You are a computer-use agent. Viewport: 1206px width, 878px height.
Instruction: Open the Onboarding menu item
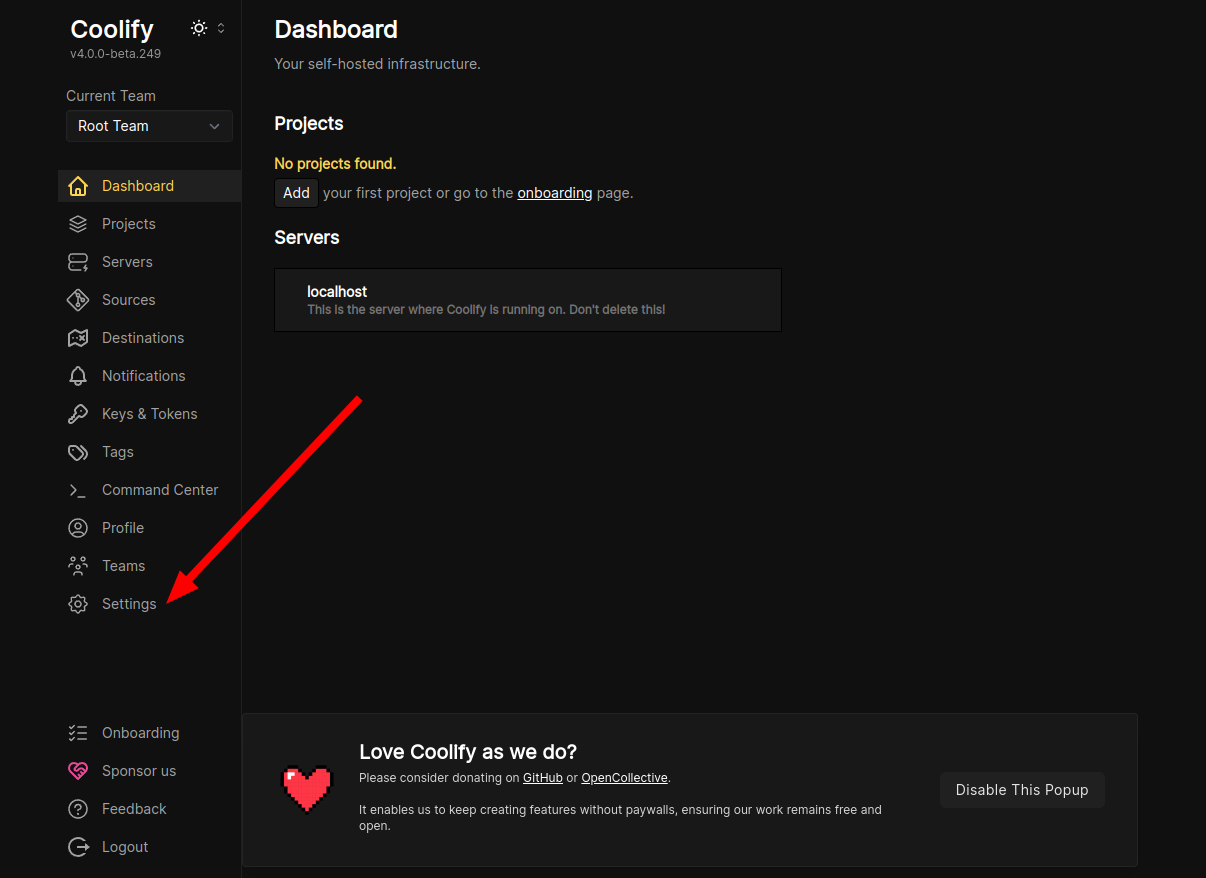(x=149, y=733)
